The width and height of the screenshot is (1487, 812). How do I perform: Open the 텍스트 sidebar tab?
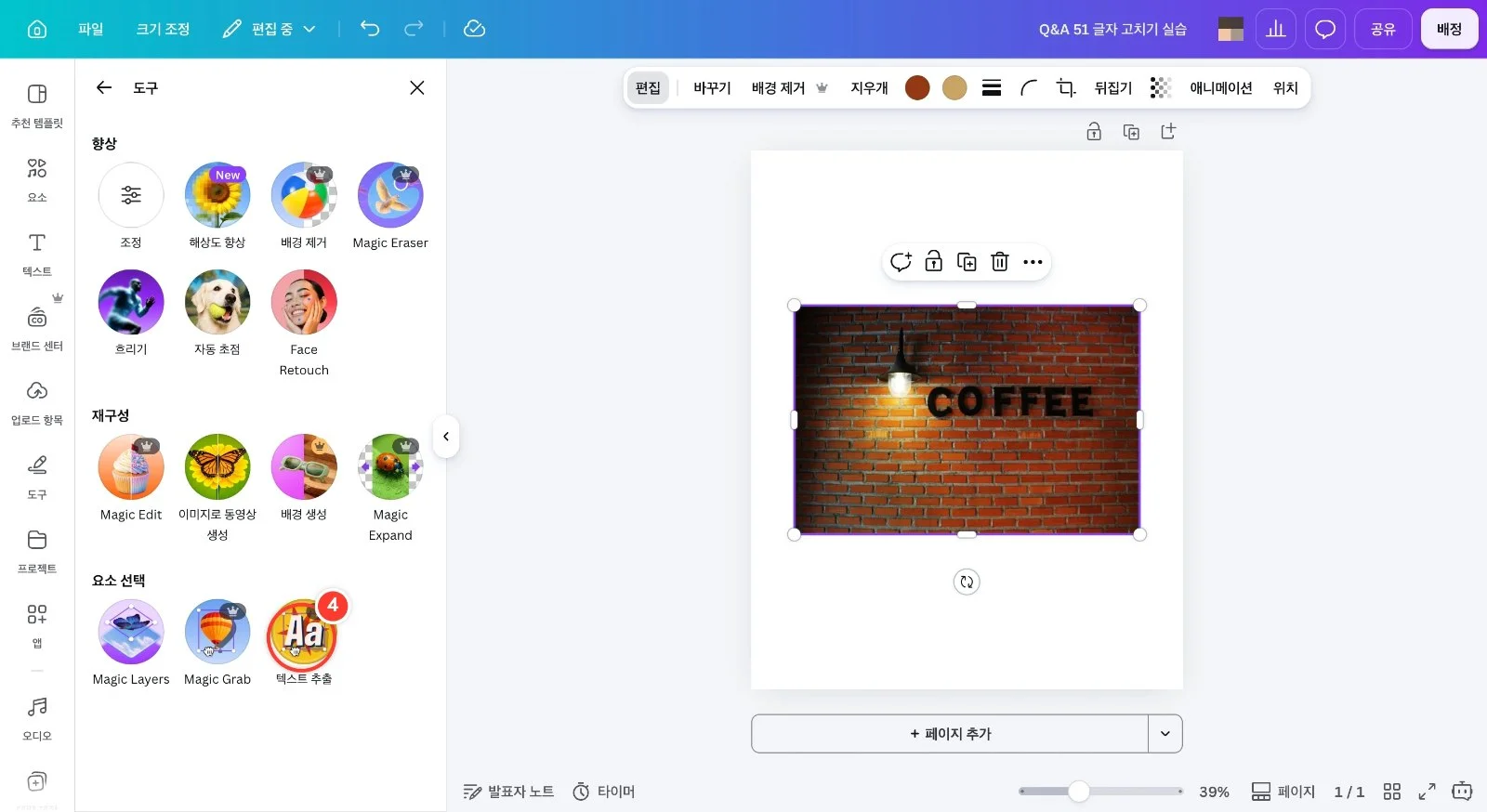37,255
